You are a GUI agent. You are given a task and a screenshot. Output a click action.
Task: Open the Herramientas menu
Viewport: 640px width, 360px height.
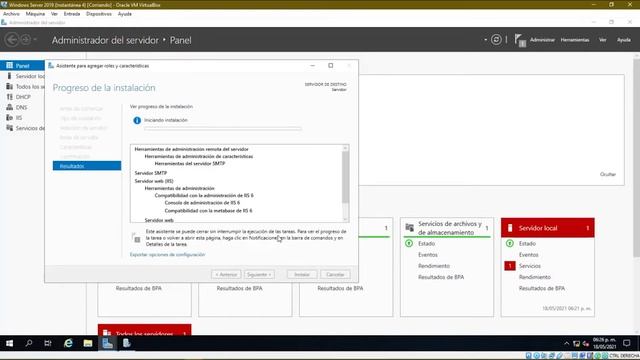point(575,40)
